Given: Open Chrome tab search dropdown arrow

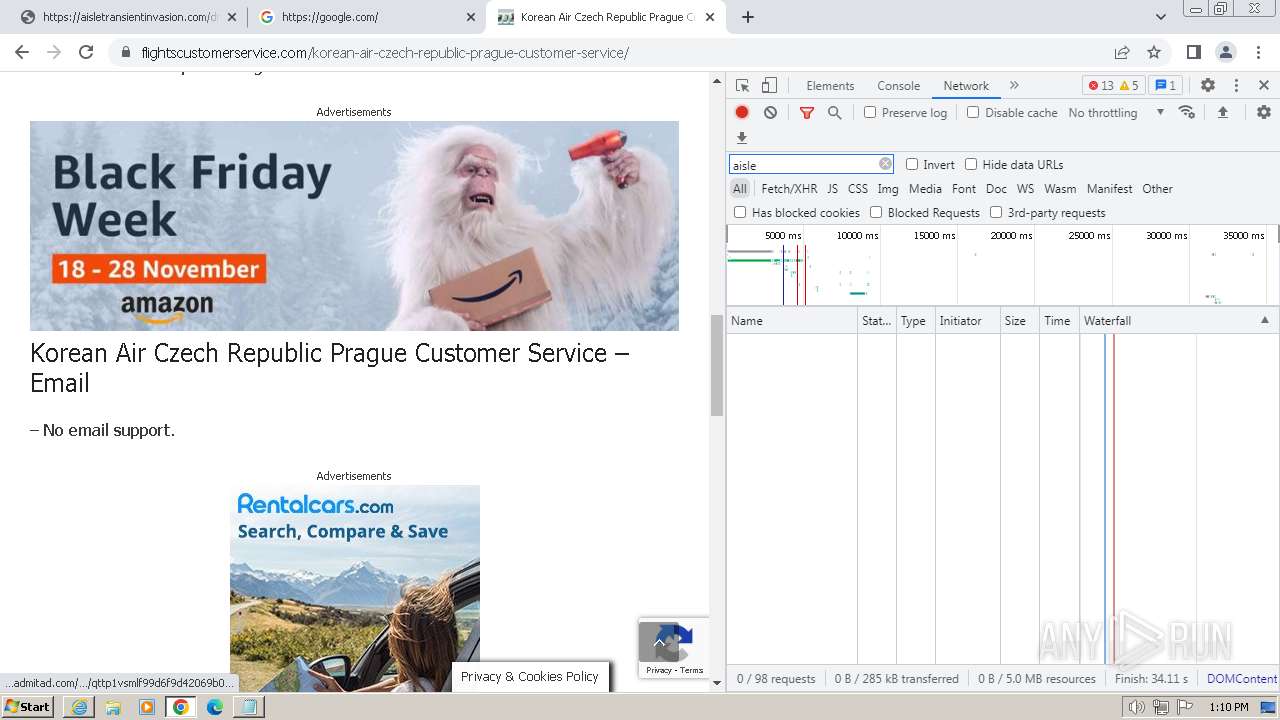Looking at the screenshot, I should pyautogui.click(x=1161, y=17).
